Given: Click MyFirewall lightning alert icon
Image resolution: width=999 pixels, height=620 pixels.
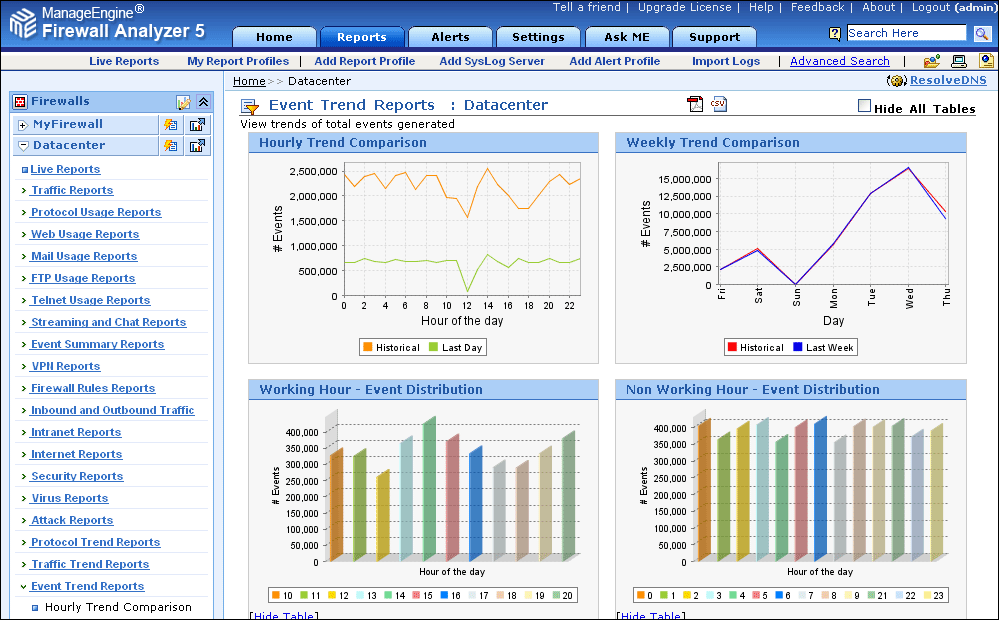Looking at the screenshot, I should click(x=171, y=125).
